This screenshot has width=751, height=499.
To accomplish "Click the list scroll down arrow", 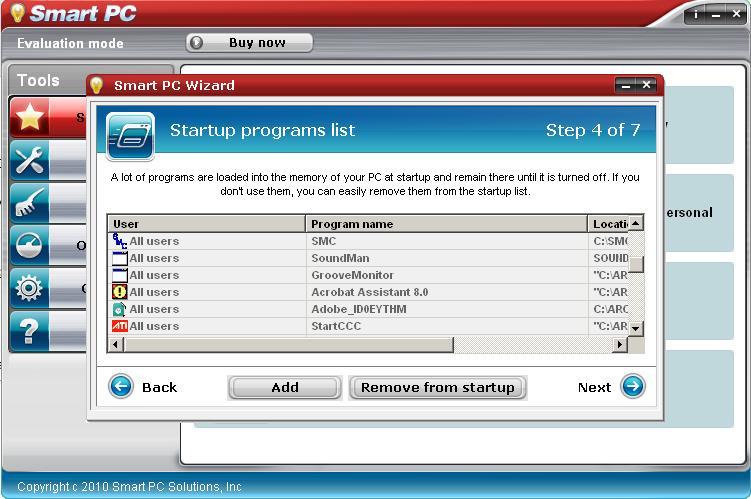I will click(x=635, y=329).
